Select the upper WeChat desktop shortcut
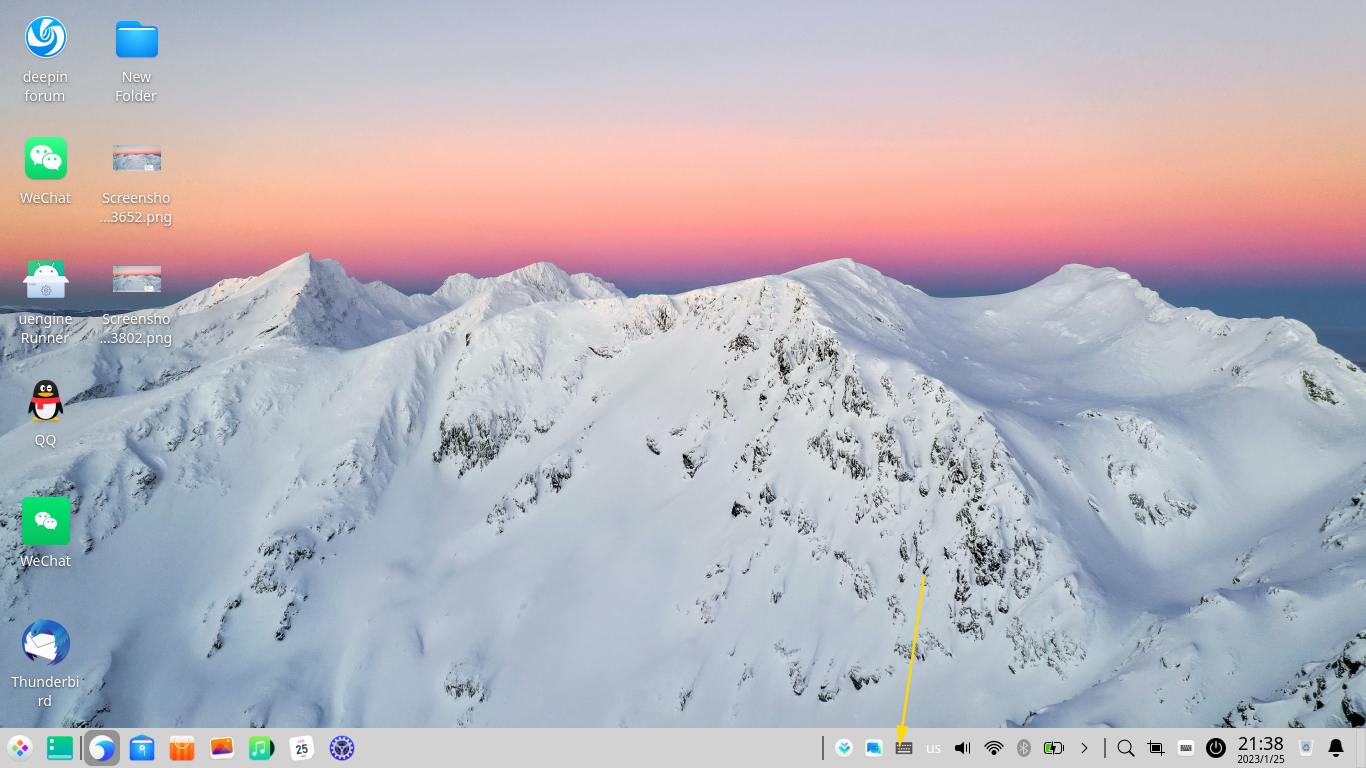Image resolution: width=1366 pixels, height=768 pixels. click(x=46, y=171)
